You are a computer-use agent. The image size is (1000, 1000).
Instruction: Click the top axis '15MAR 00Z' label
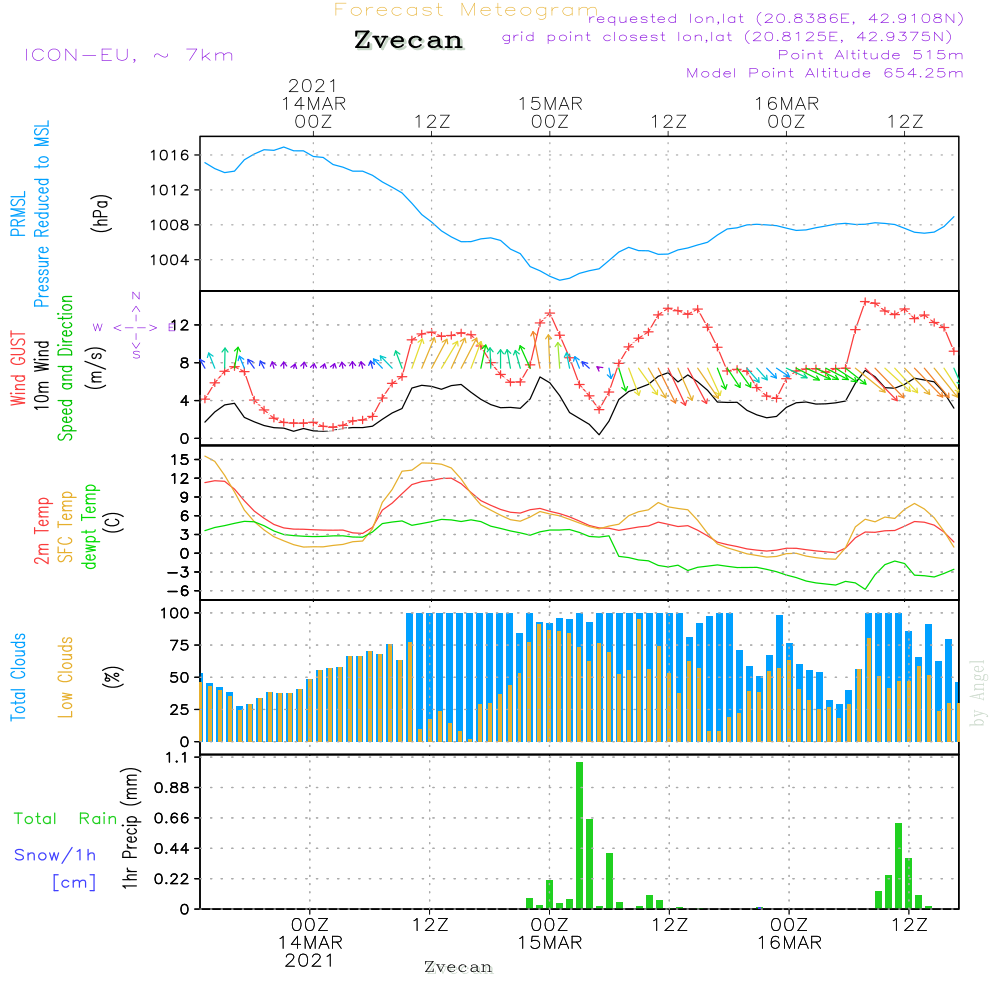click(x=550, y=112)
